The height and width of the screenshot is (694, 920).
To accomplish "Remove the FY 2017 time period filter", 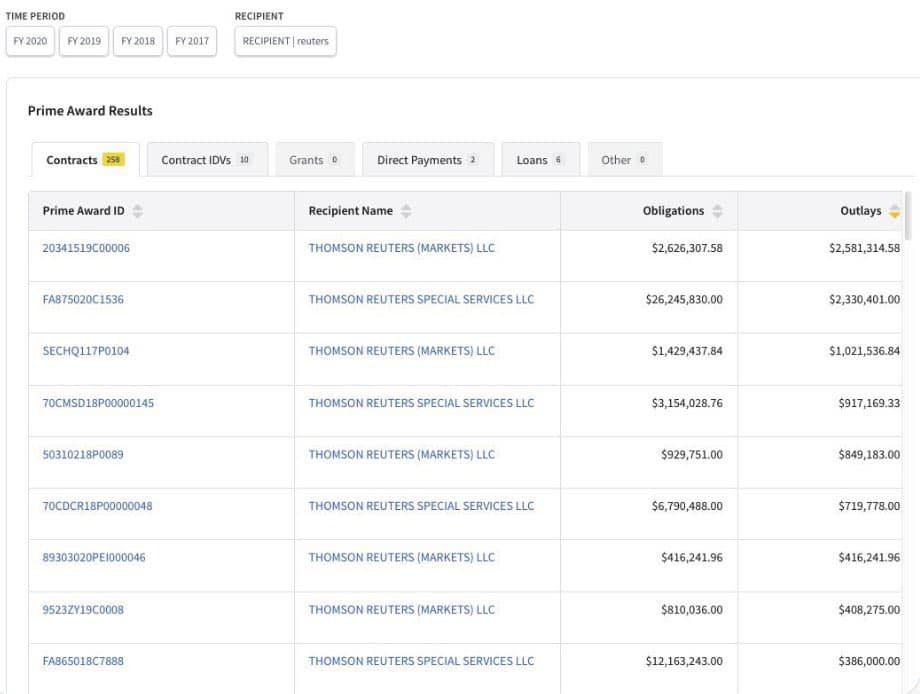I will 192,41.
